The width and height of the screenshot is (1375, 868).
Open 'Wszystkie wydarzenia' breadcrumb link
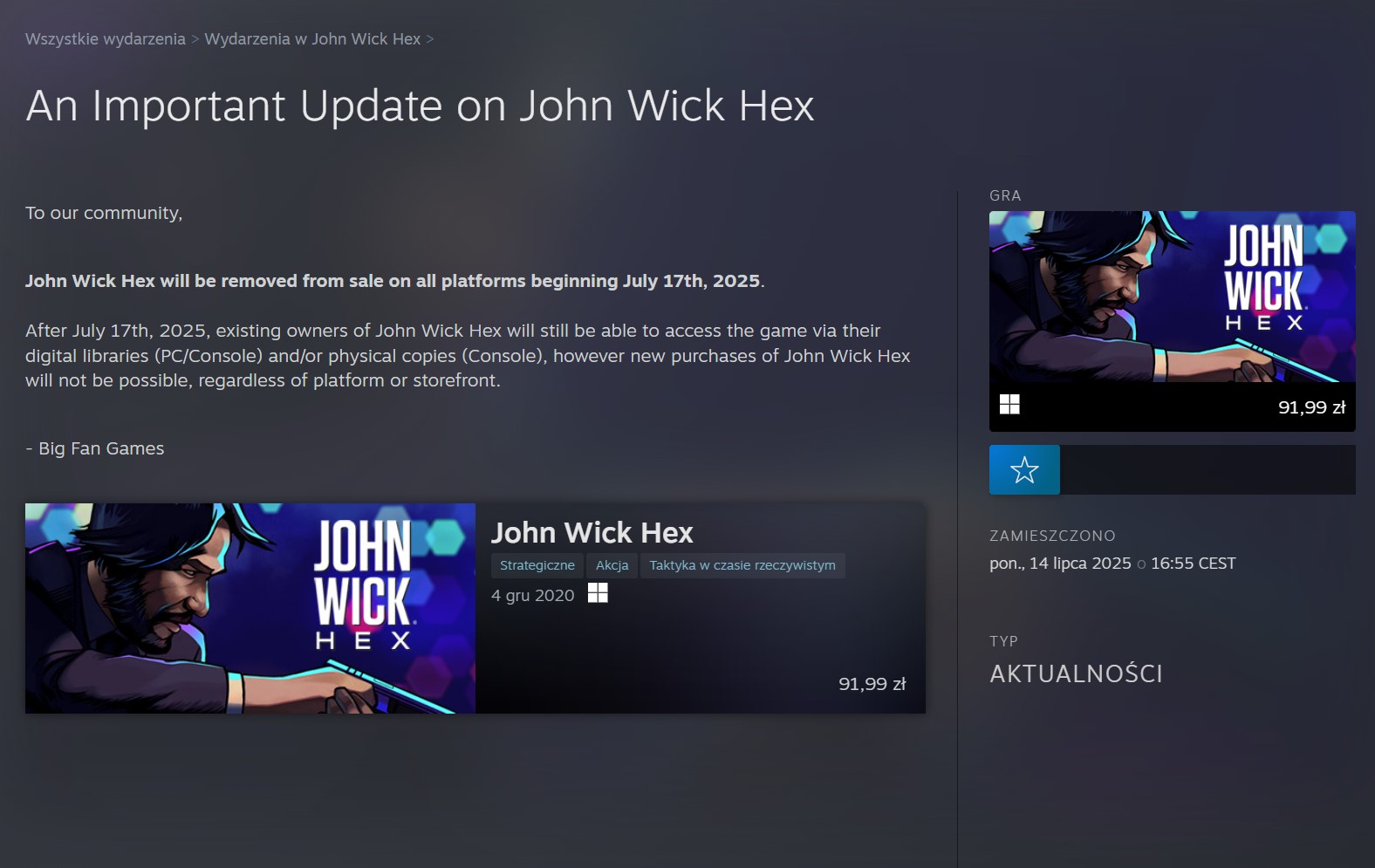[x=106, y=39]
